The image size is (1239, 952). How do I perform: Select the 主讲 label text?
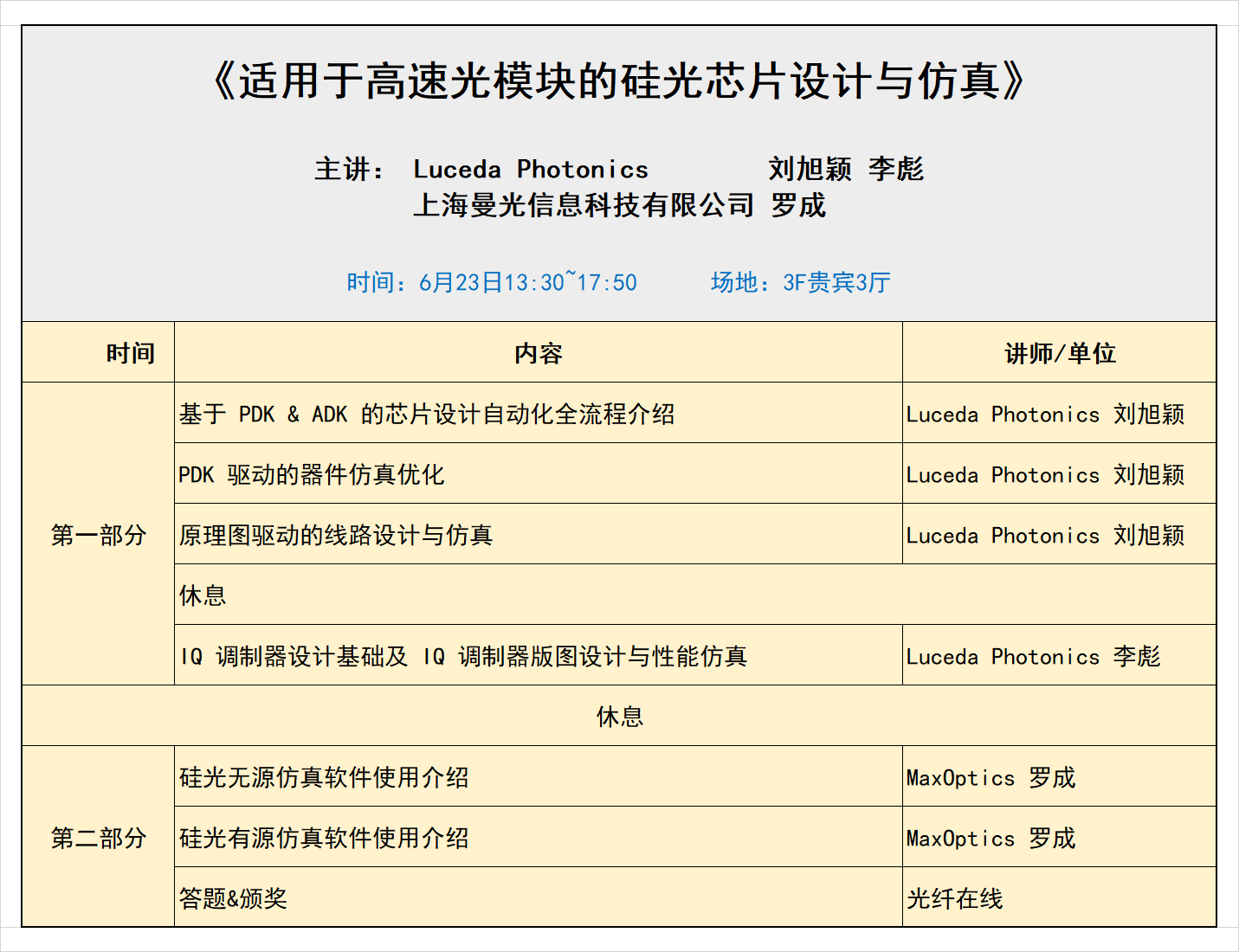point(349,169)
